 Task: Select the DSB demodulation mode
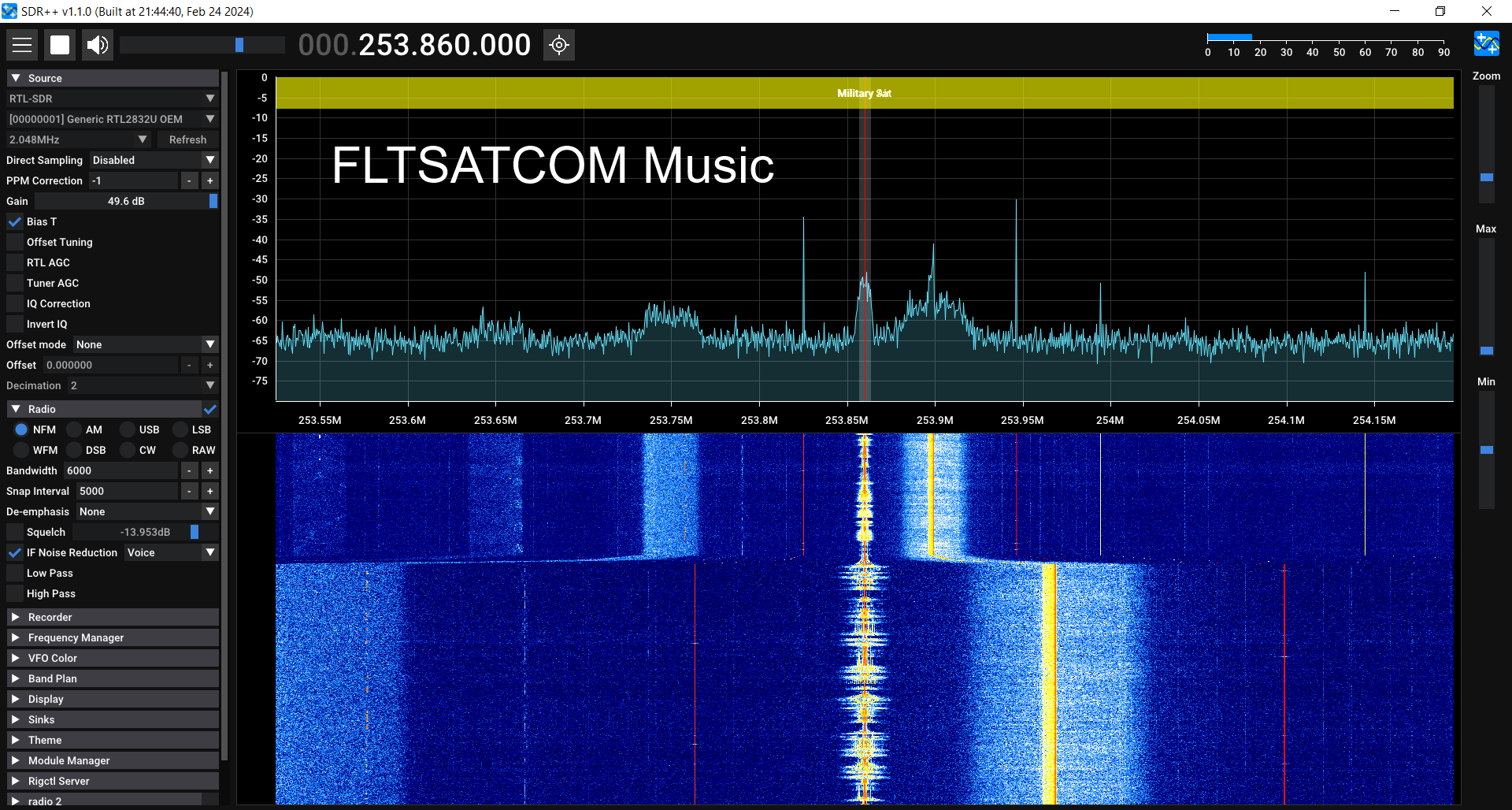click(x=74, y=450)
